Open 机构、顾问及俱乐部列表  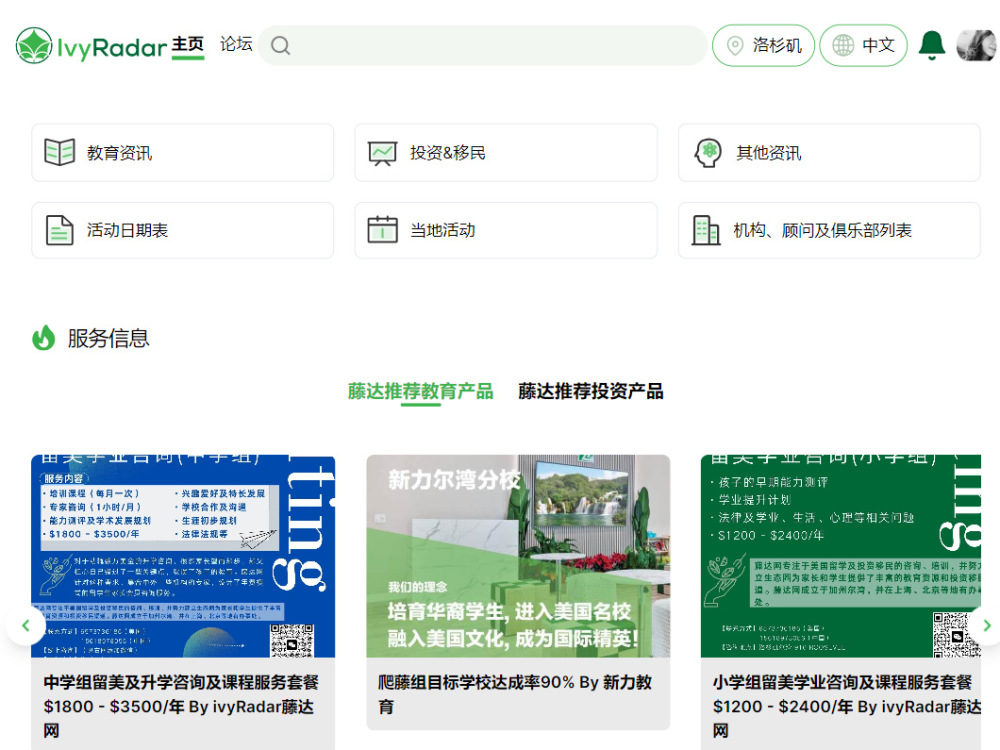[x=829, y=230]
